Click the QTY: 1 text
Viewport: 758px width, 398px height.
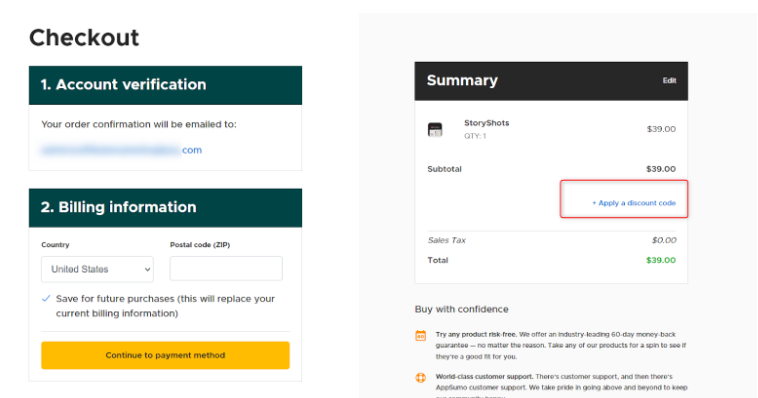[x=475, y=136]
